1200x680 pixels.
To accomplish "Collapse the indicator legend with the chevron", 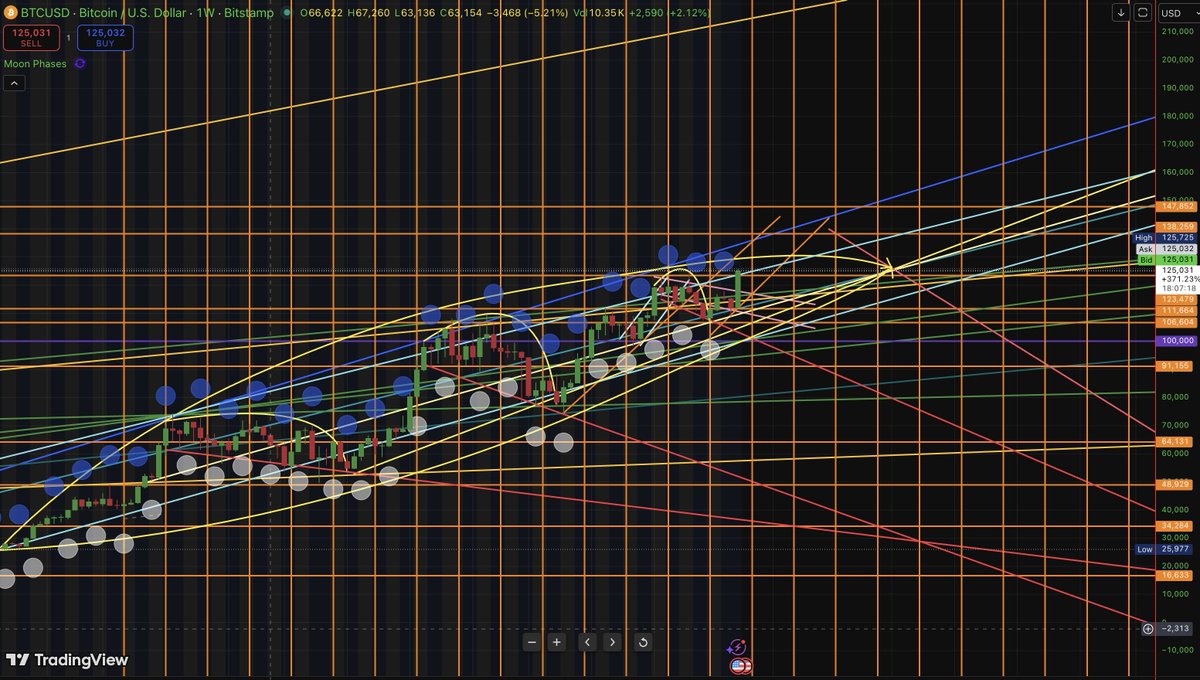I will [15, 84].
